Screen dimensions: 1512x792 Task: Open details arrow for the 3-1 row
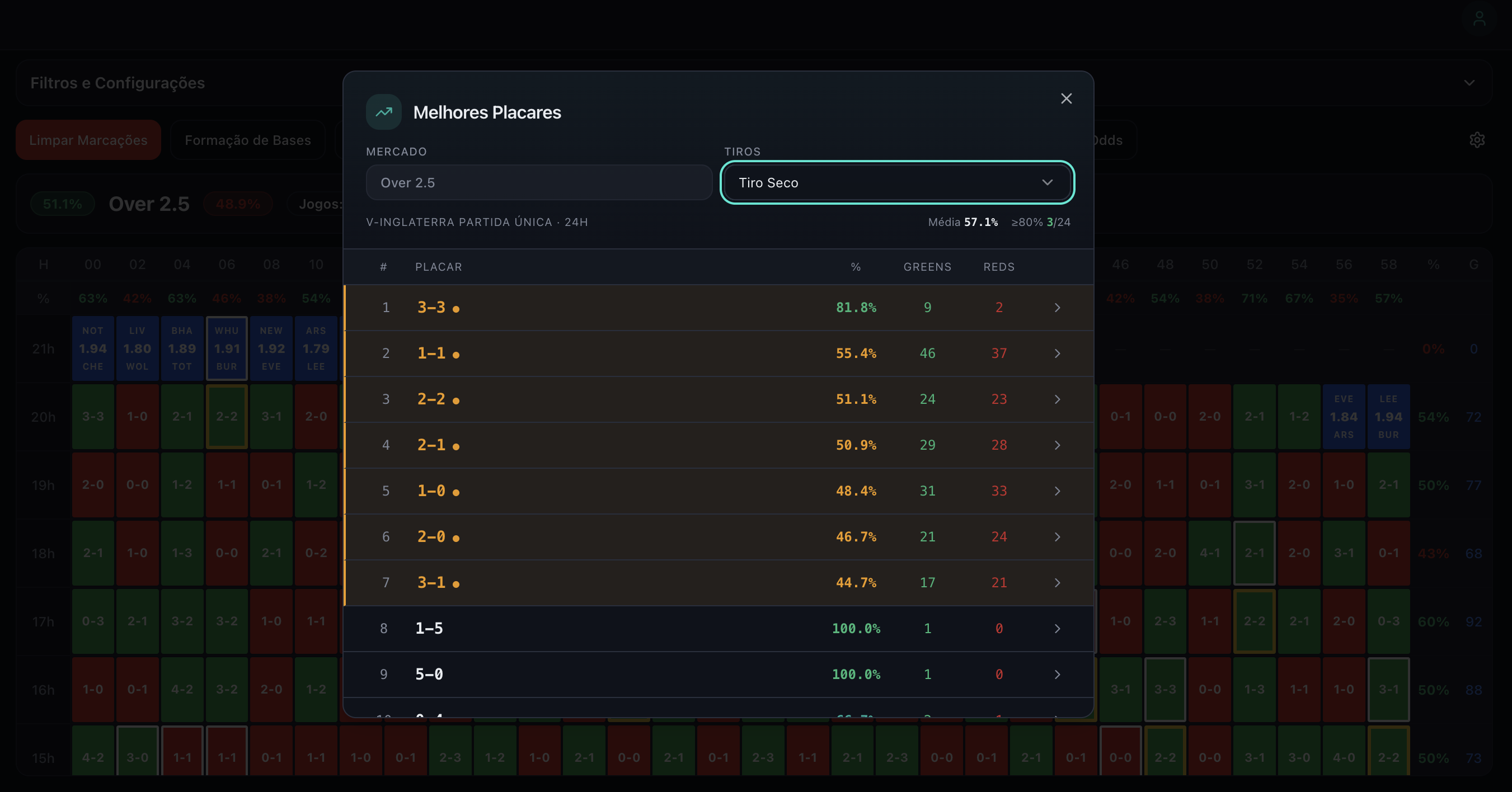point(1057,583)
